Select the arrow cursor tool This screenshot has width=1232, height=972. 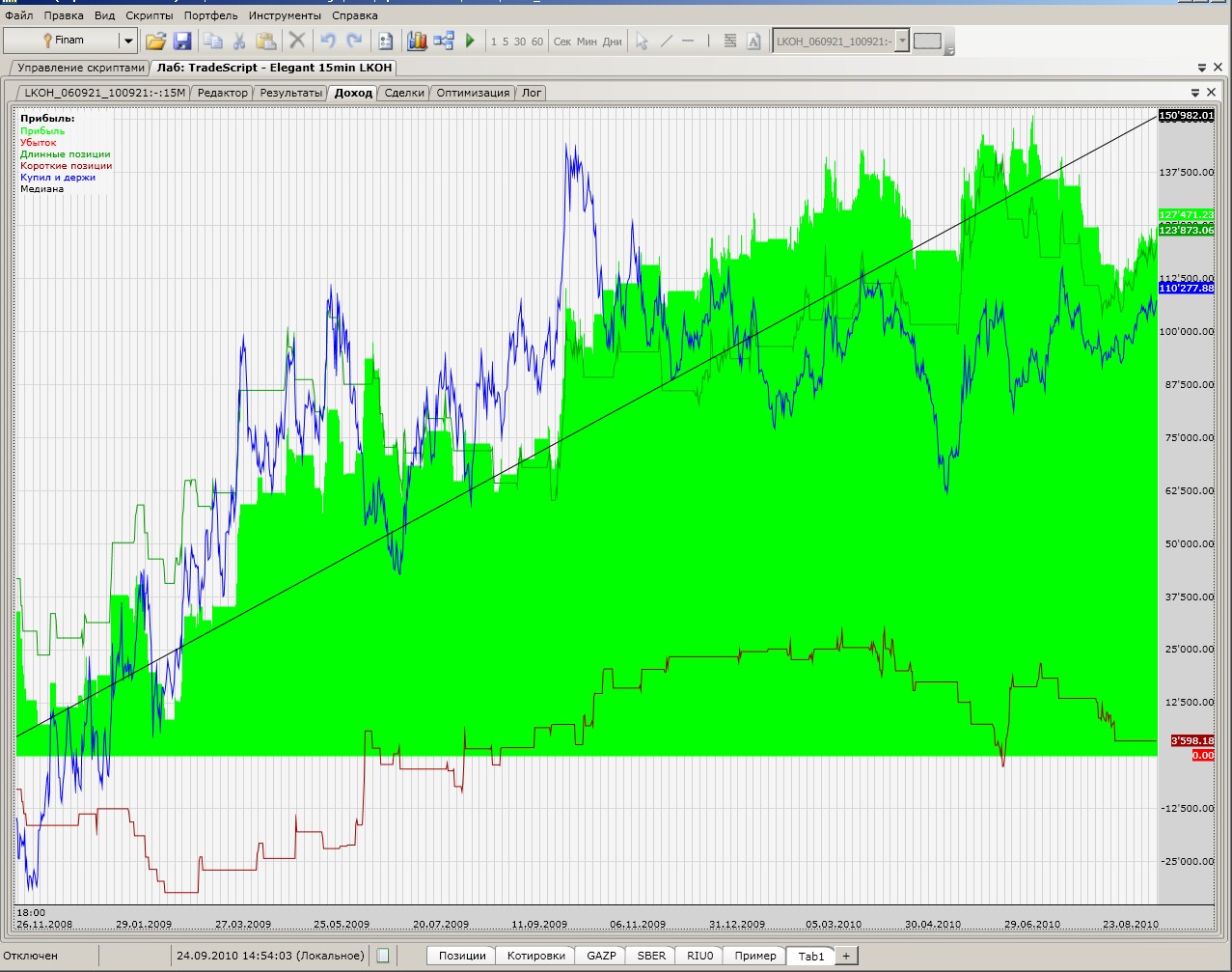coord(642,41)
